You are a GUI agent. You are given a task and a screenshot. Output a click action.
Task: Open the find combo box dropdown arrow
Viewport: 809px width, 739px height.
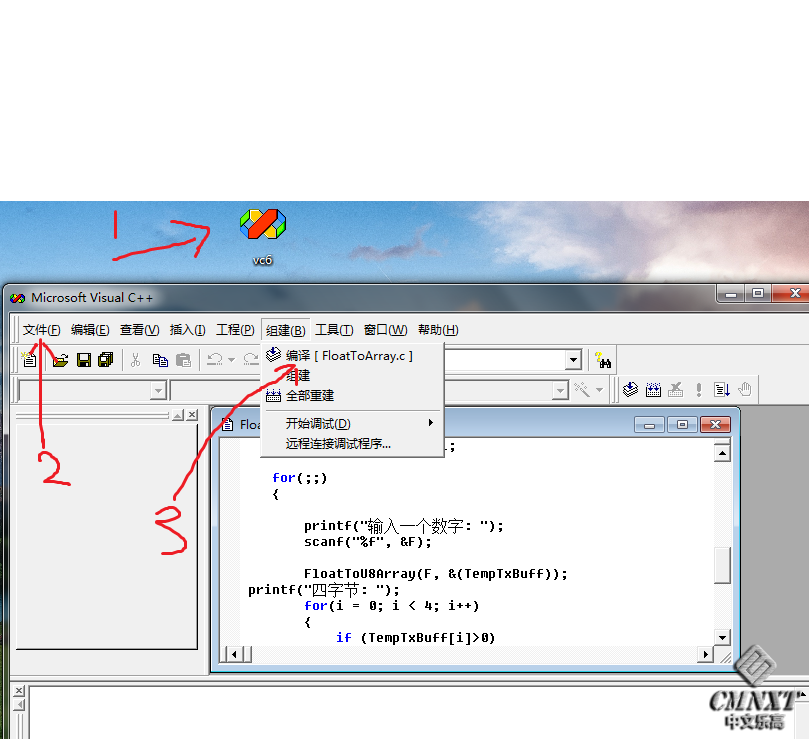pyautogui.click(x=573, y=360)
